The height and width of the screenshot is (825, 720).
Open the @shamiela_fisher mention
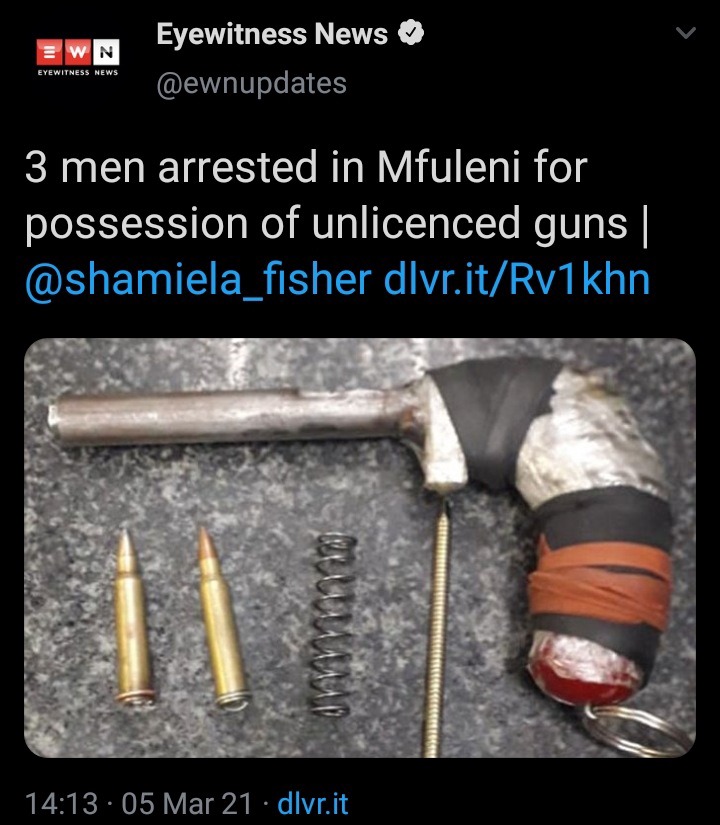click(x=198, y=279)
